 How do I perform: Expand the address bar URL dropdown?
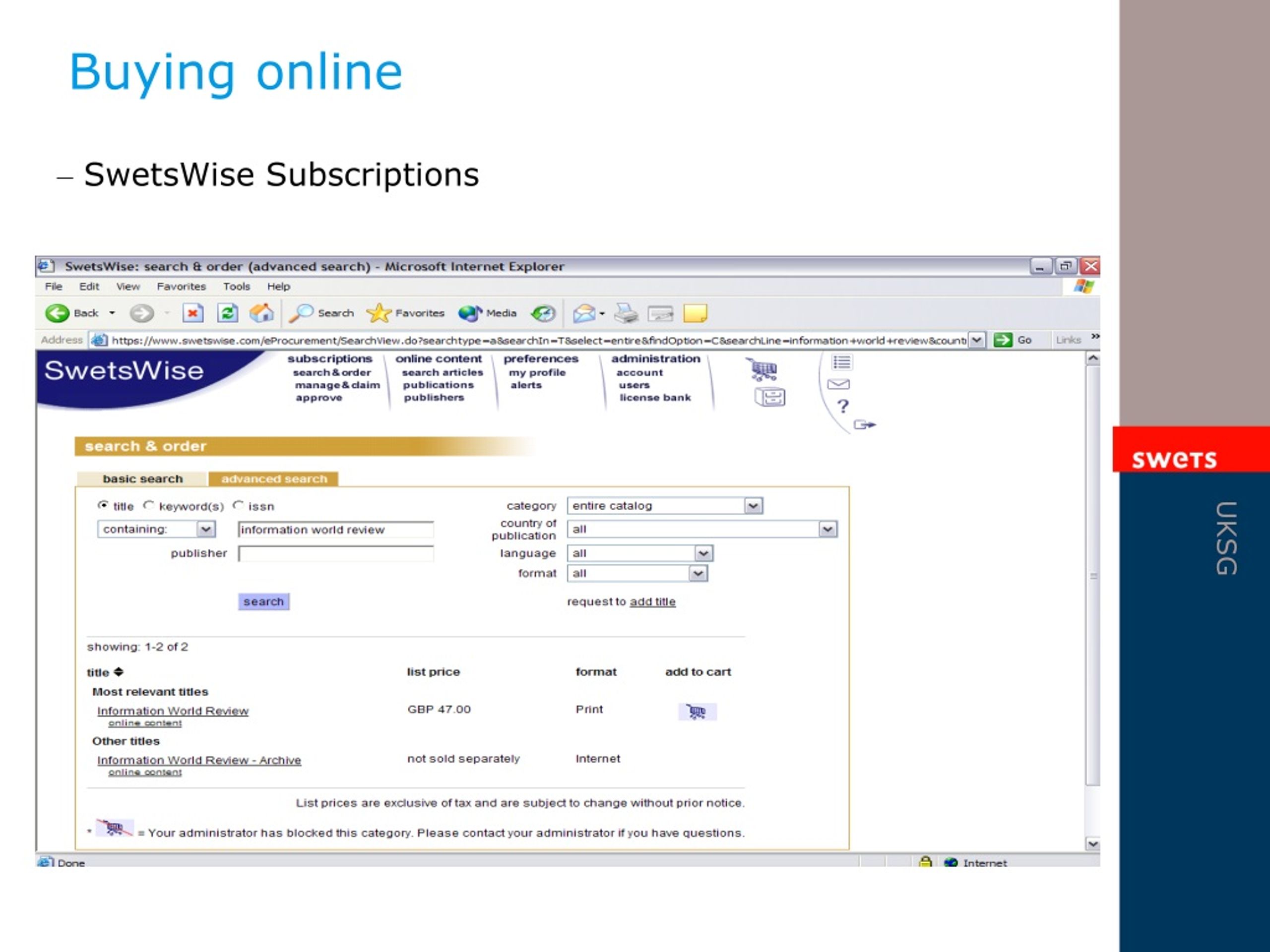pyautogui.click(x=977, y=340)
